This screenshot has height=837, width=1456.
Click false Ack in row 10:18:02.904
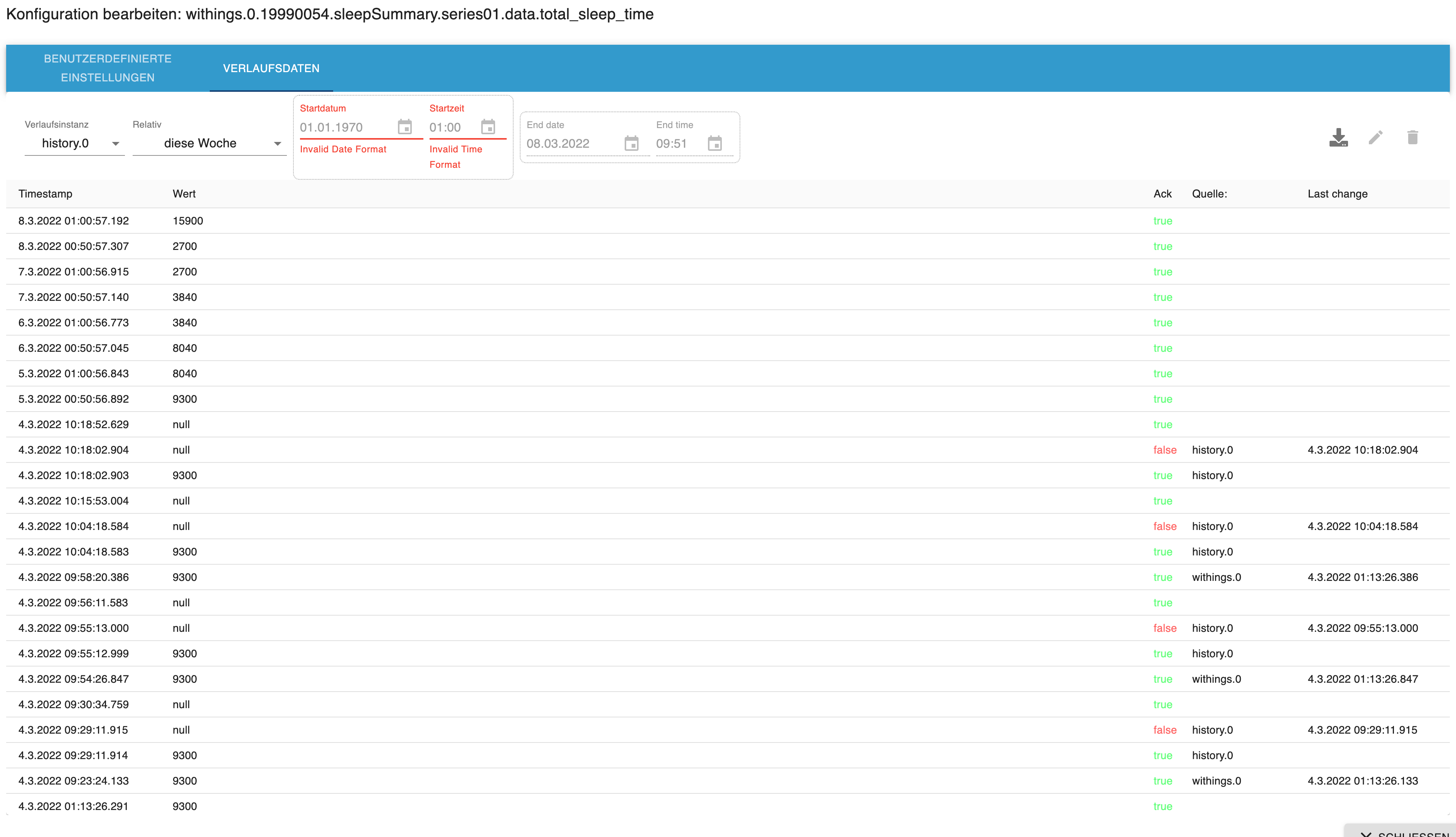click(x=1165, y=449)
